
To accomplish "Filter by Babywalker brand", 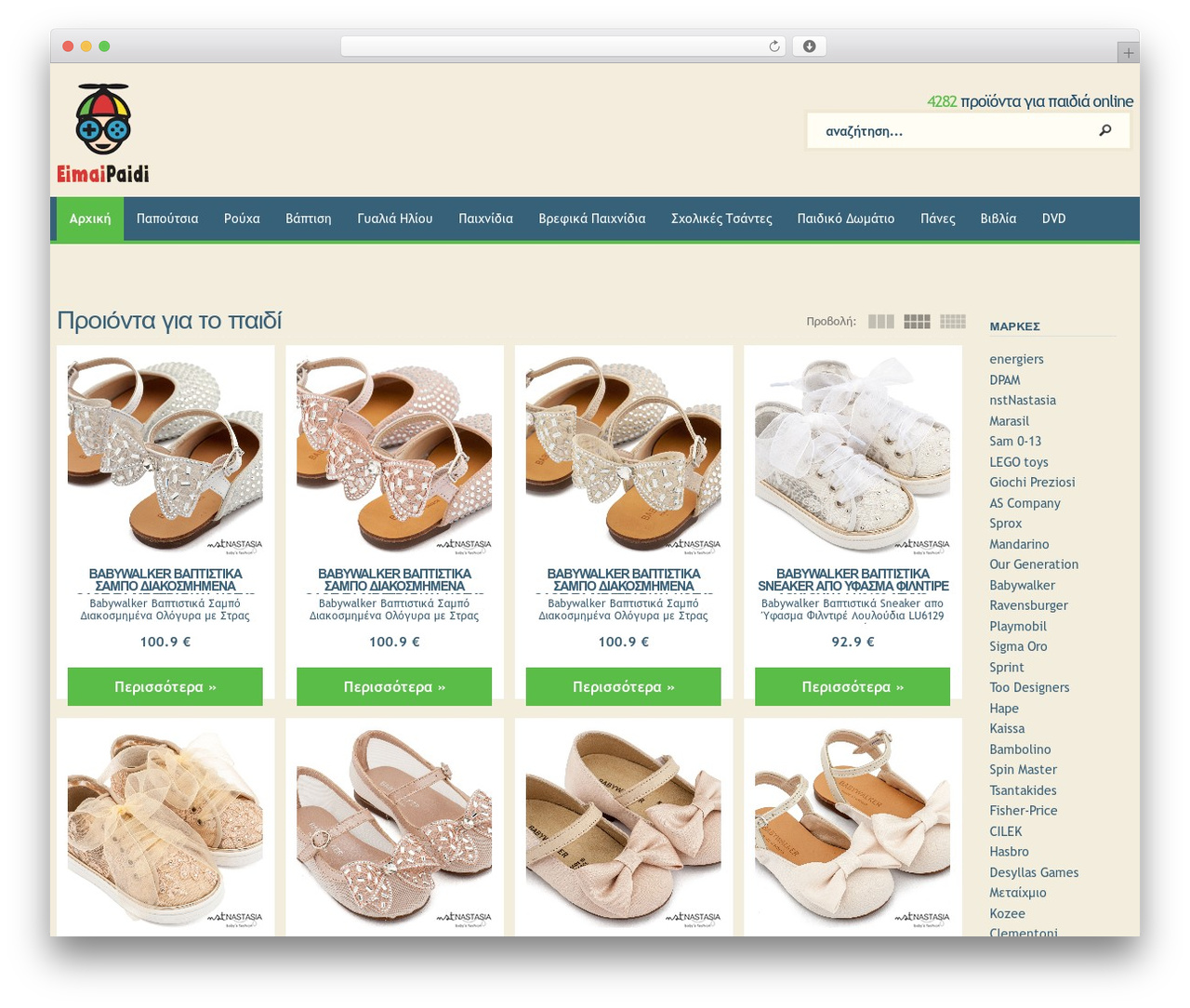I will pos(1023,585).
